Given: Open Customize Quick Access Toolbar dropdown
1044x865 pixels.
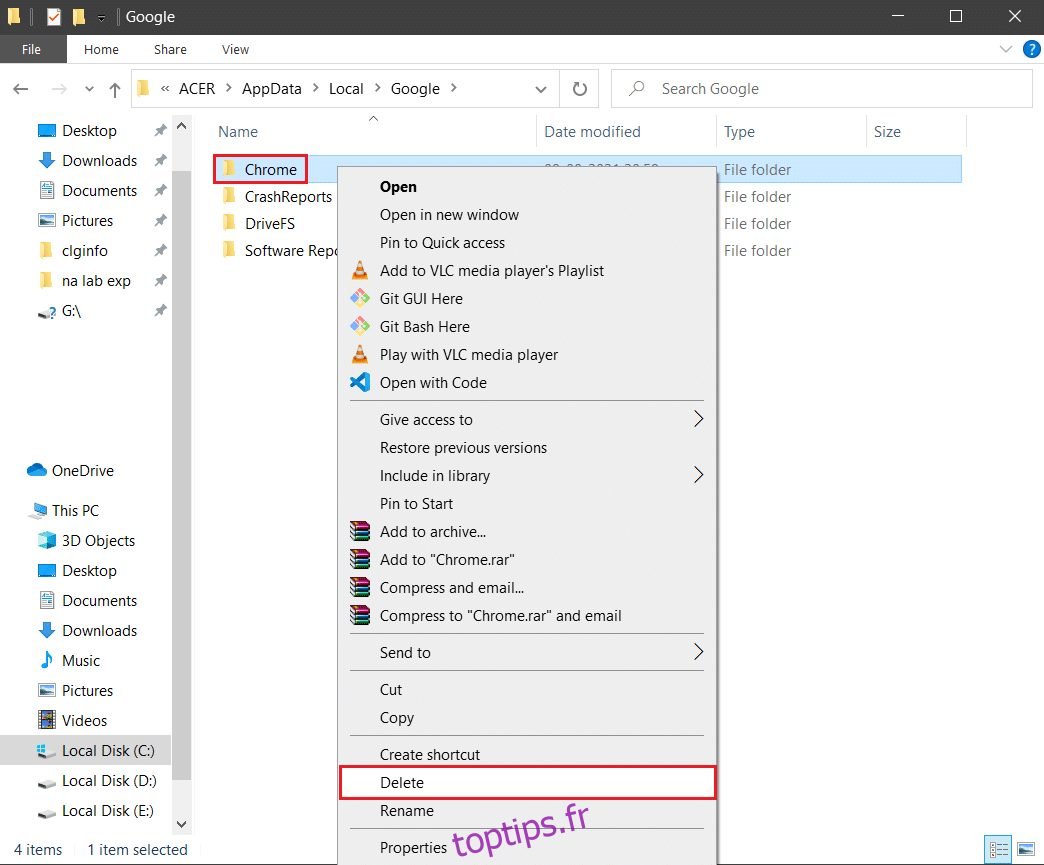Looking at the screenshot, I should click(101, 17).
